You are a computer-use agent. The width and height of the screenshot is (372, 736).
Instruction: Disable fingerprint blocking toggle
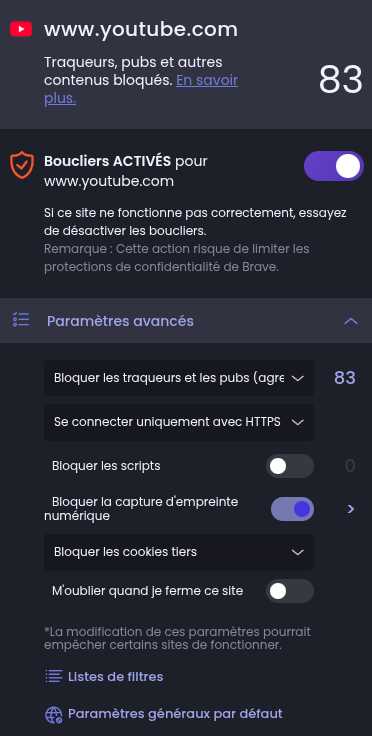(292, 509)
